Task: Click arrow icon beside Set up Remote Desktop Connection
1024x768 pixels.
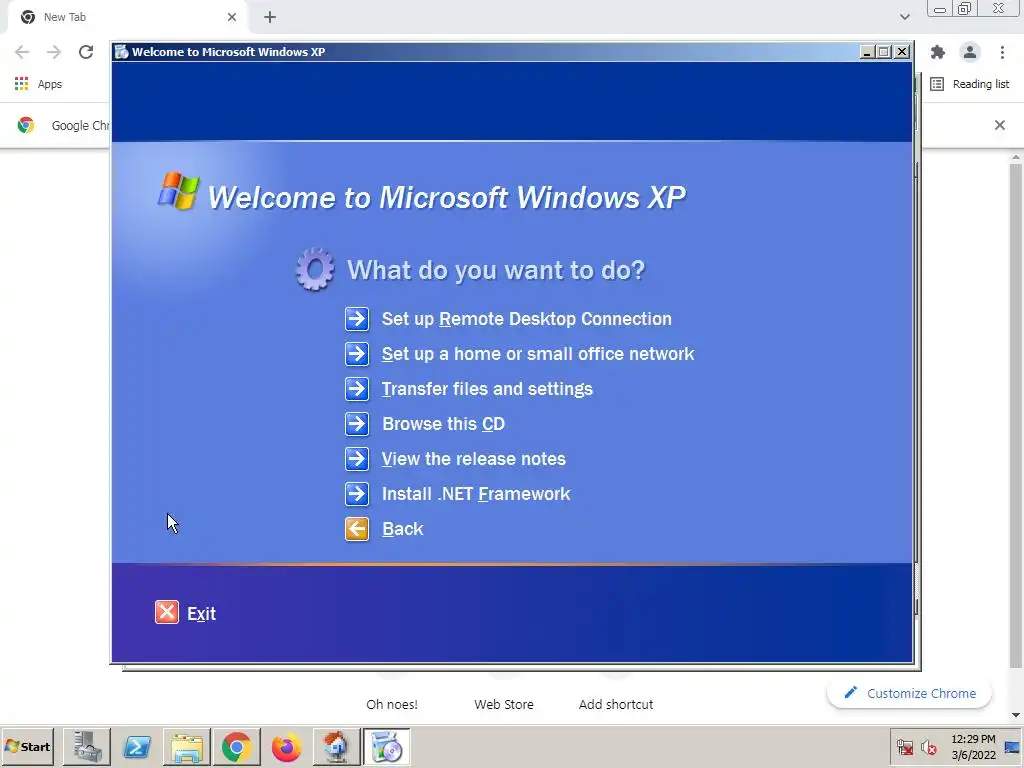Action: pyautogui.click(x=357, y=319)
